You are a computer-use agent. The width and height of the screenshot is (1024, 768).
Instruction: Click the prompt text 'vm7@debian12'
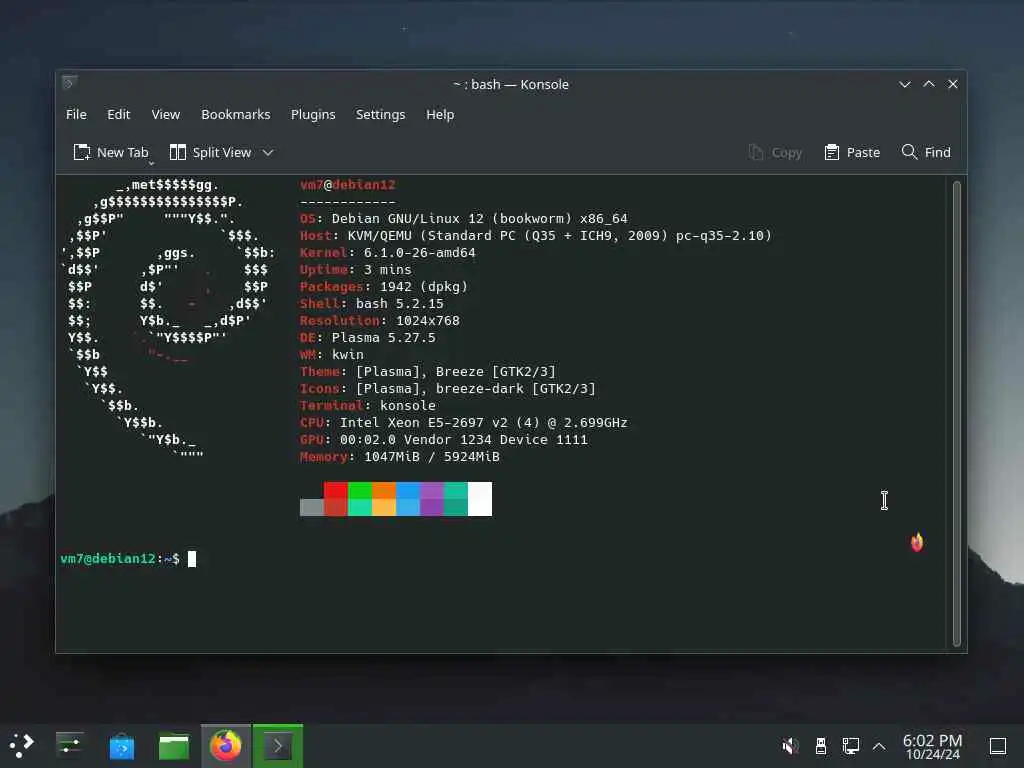coord(108,559)
